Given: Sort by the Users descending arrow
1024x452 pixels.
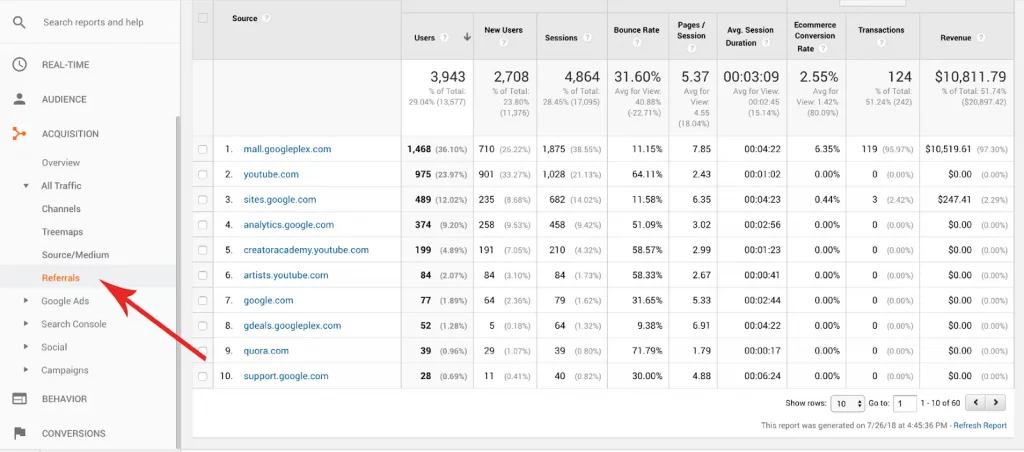Looking at the screenshot, I should [x=467, y=37].
